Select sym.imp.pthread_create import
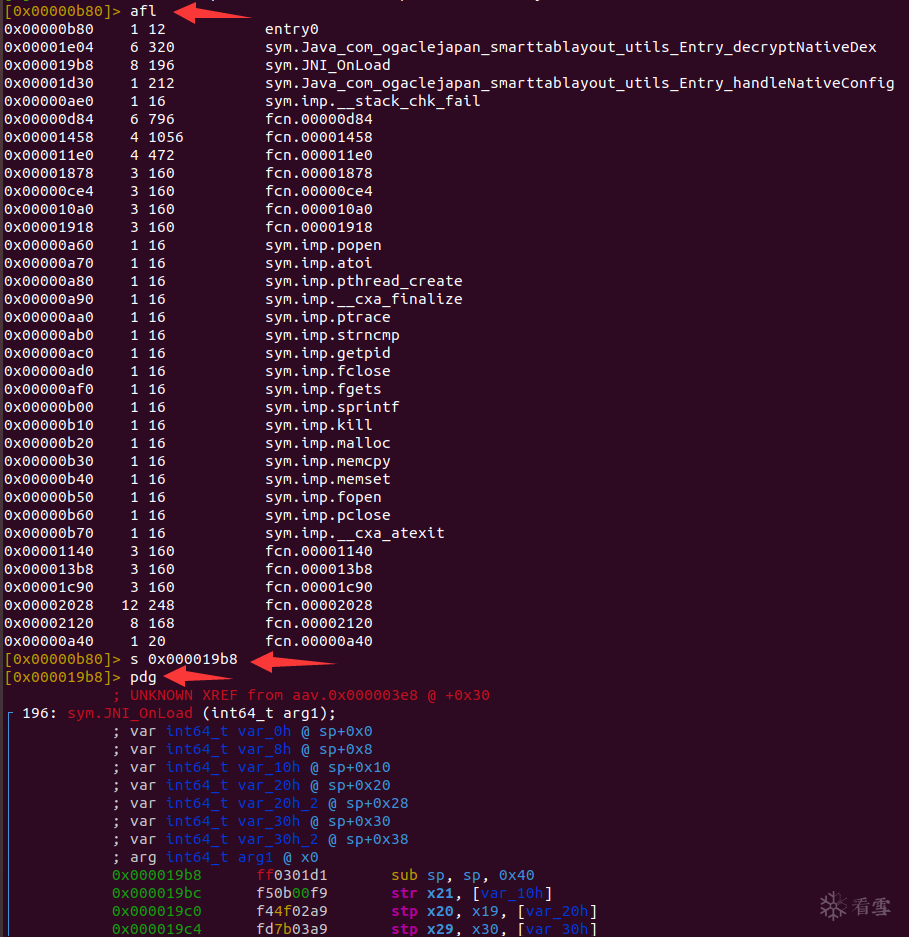The height and width of the screenshot is (937, 909). coord(363,281)
